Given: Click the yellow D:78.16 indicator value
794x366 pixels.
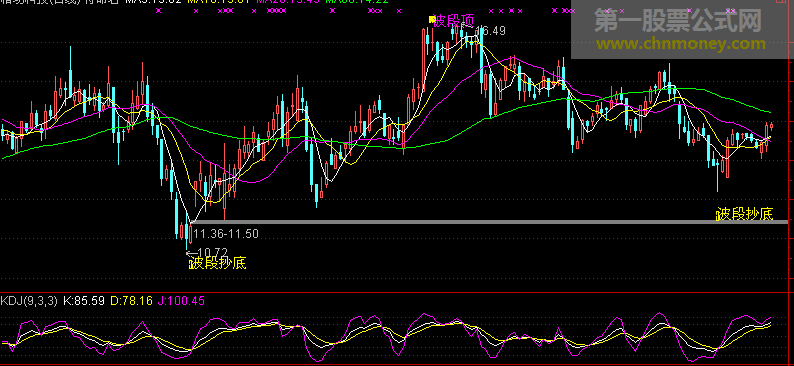Looking at the screenshot, I should (x=131, y=301).
